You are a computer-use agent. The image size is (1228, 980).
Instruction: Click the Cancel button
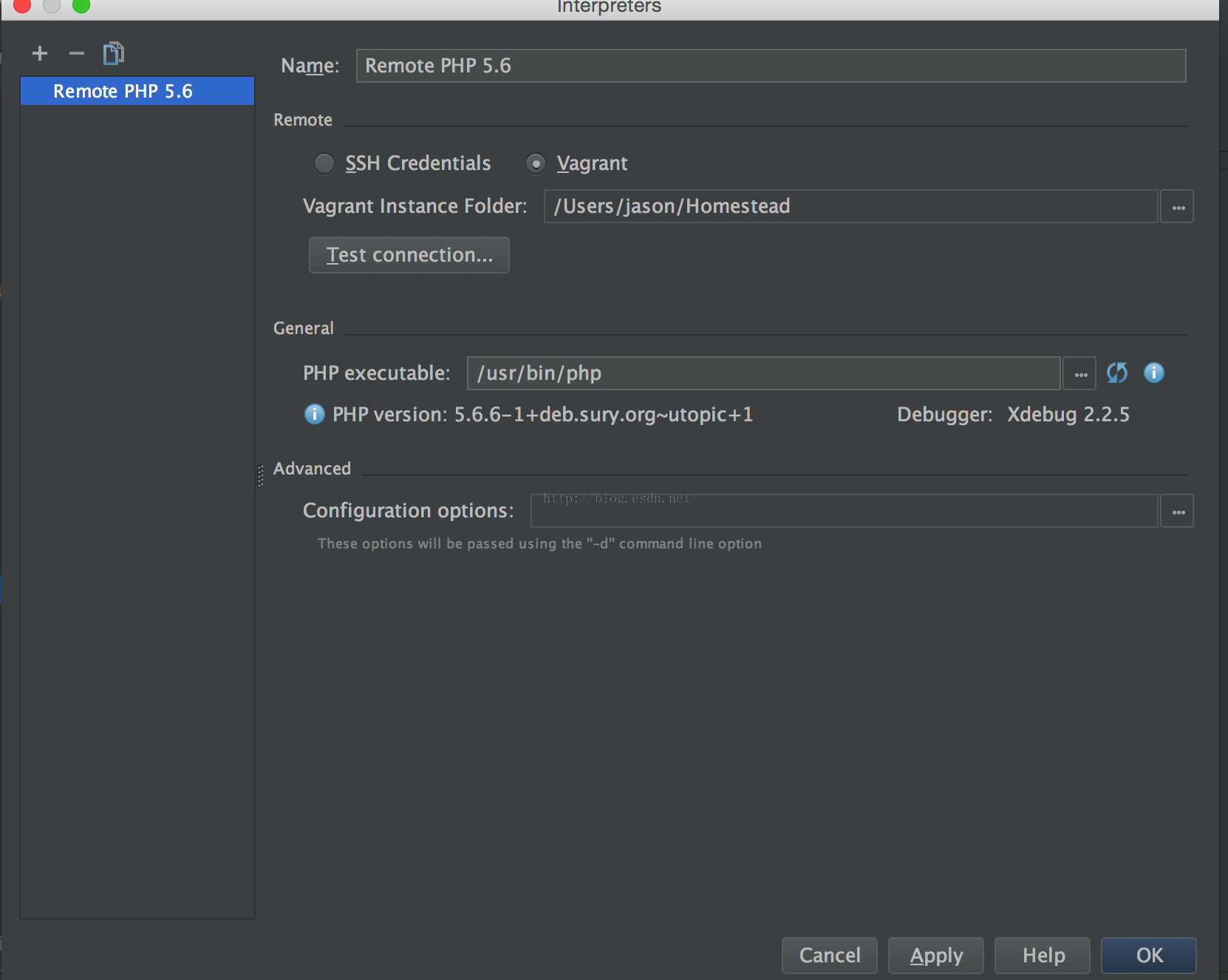pos(830,956)
